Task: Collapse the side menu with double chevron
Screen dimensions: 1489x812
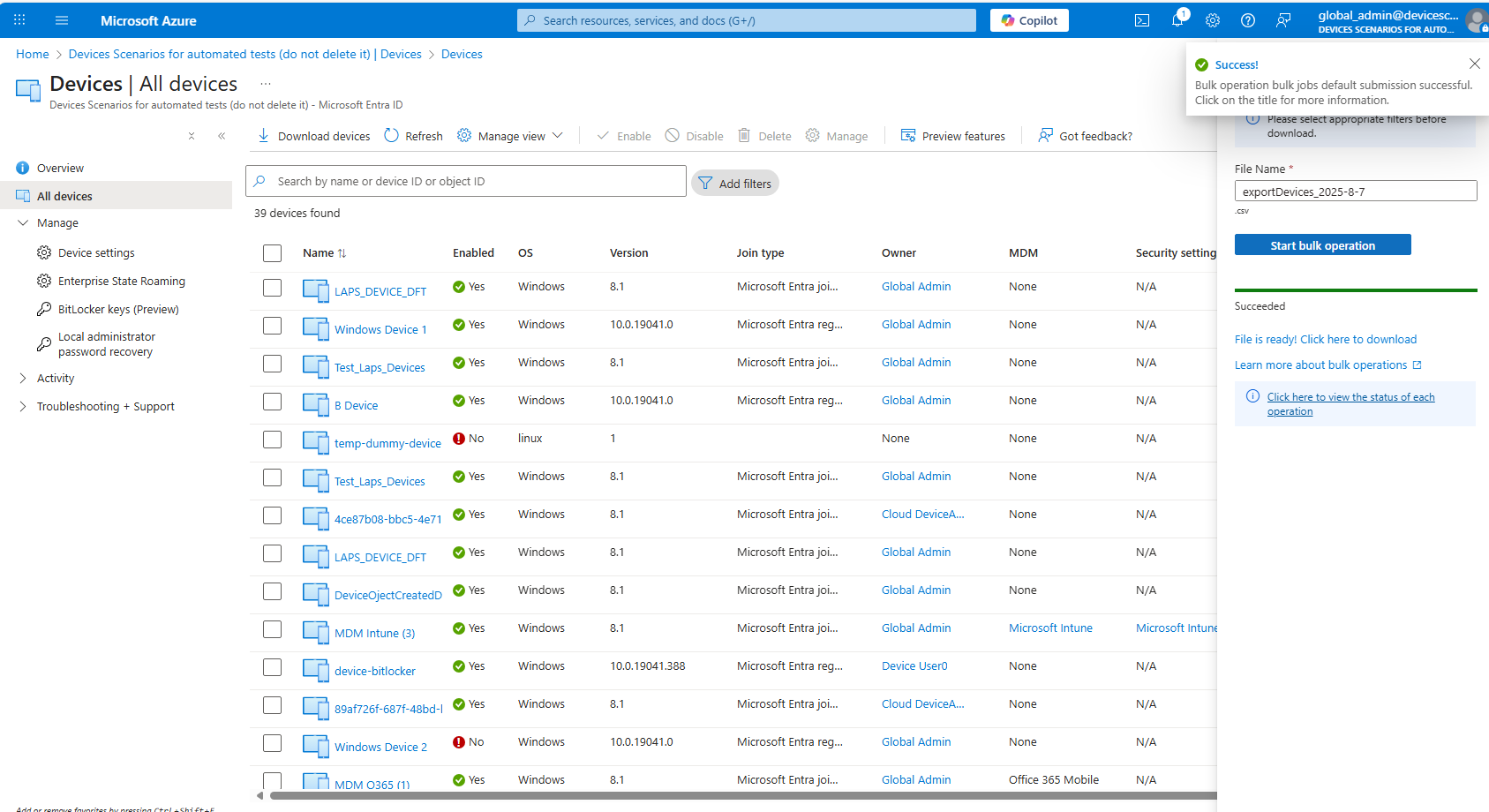Action: tap(222, 136)
